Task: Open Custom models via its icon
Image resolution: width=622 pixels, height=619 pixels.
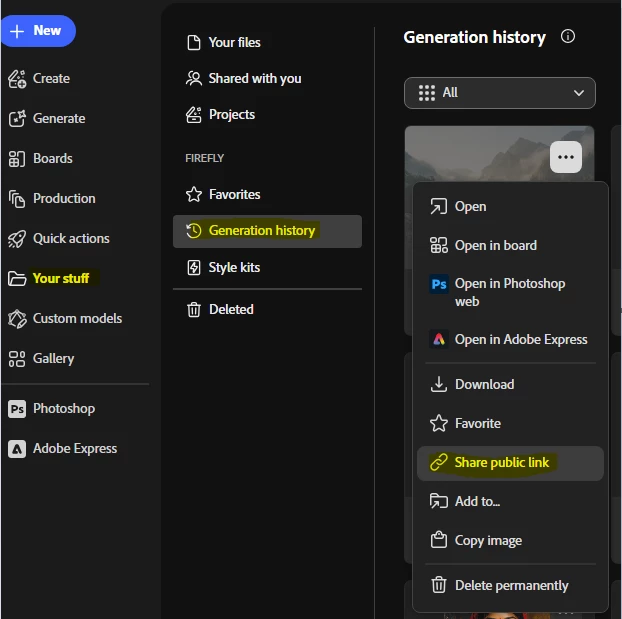Action: (17, 319)
